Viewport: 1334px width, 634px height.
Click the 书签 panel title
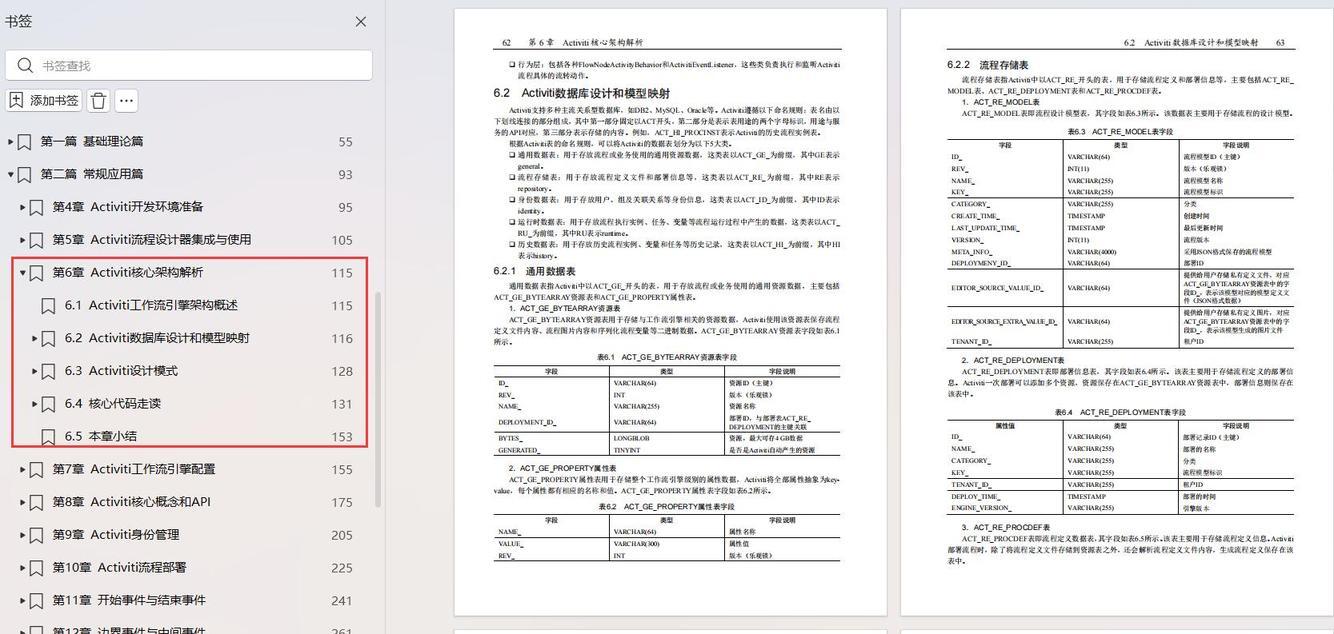[x=18, y=21]
